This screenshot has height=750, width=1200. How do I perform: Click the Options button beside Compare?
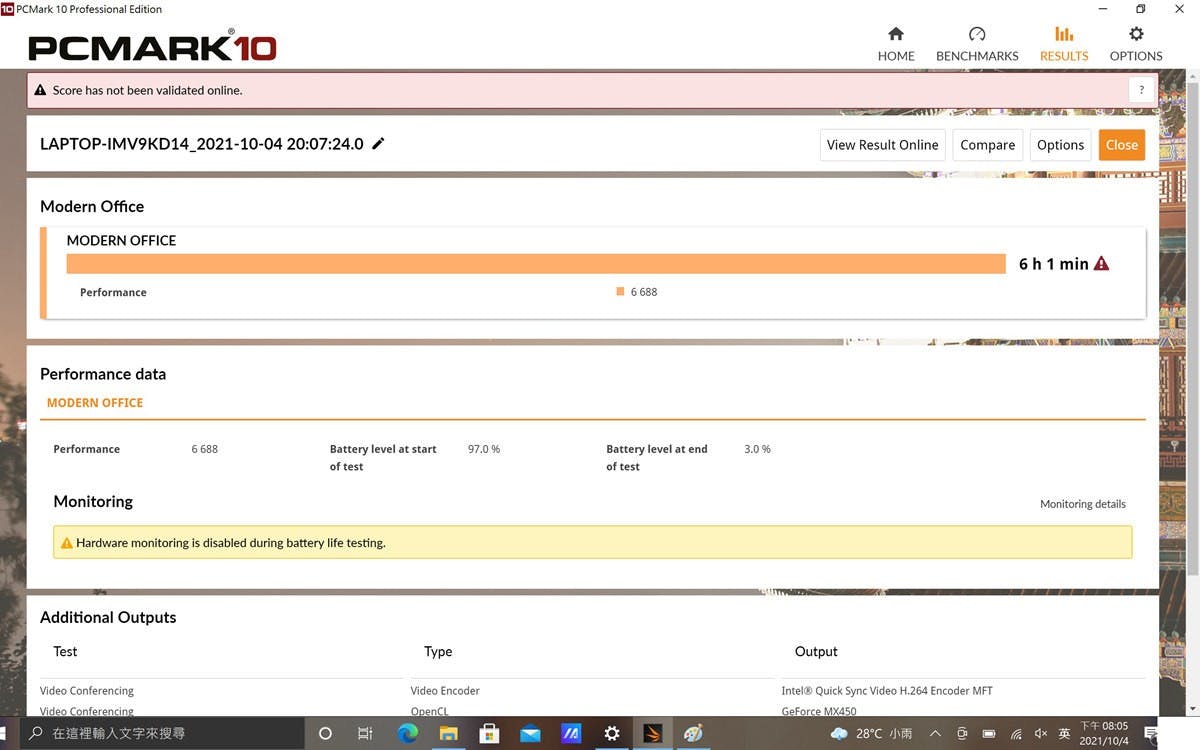tap(1060, 145)
